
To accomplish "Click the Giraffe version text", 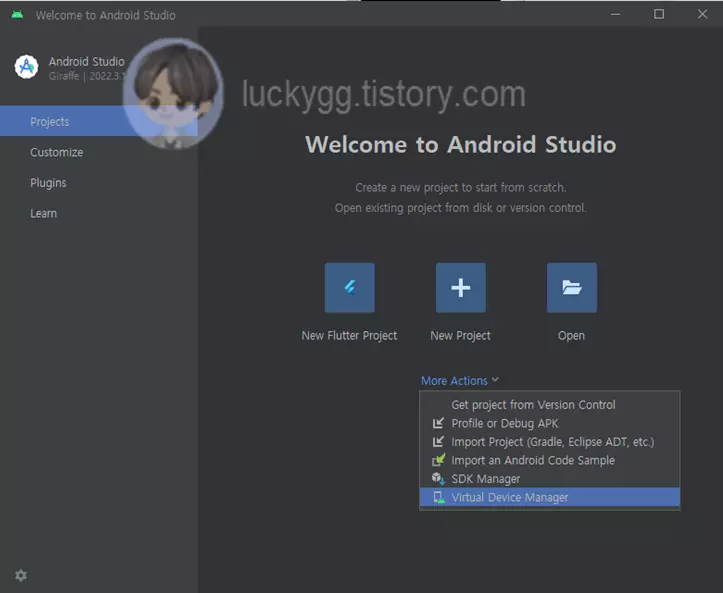I will (x=86, y=76).
